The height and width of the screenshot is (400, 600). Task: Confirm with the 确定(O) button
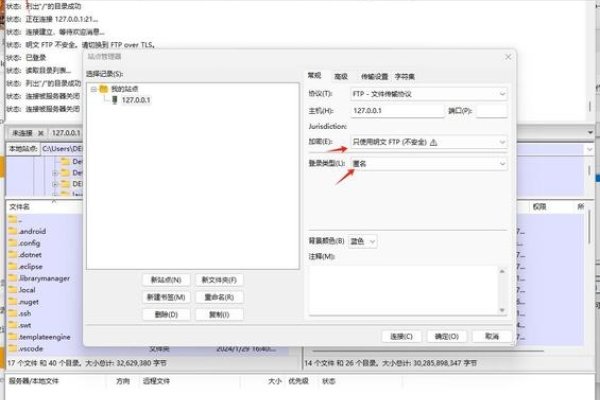447,336
